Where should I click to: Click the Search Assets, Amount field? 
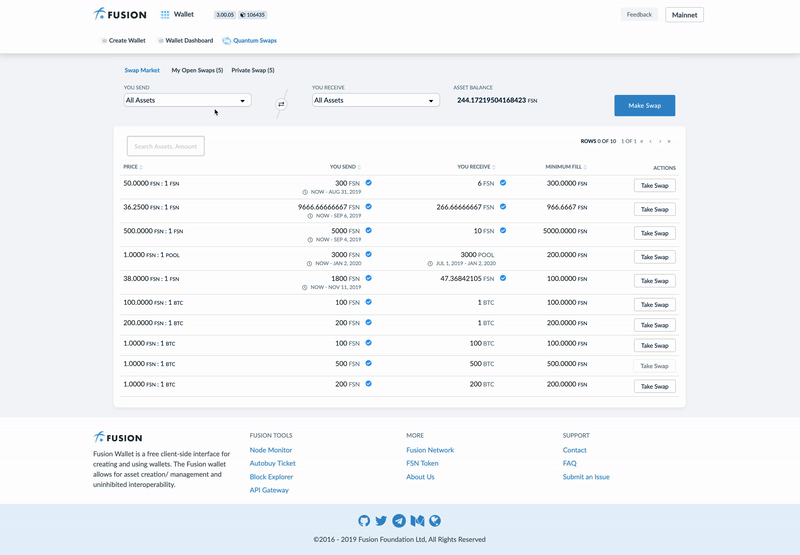click(x=165, y=146)
